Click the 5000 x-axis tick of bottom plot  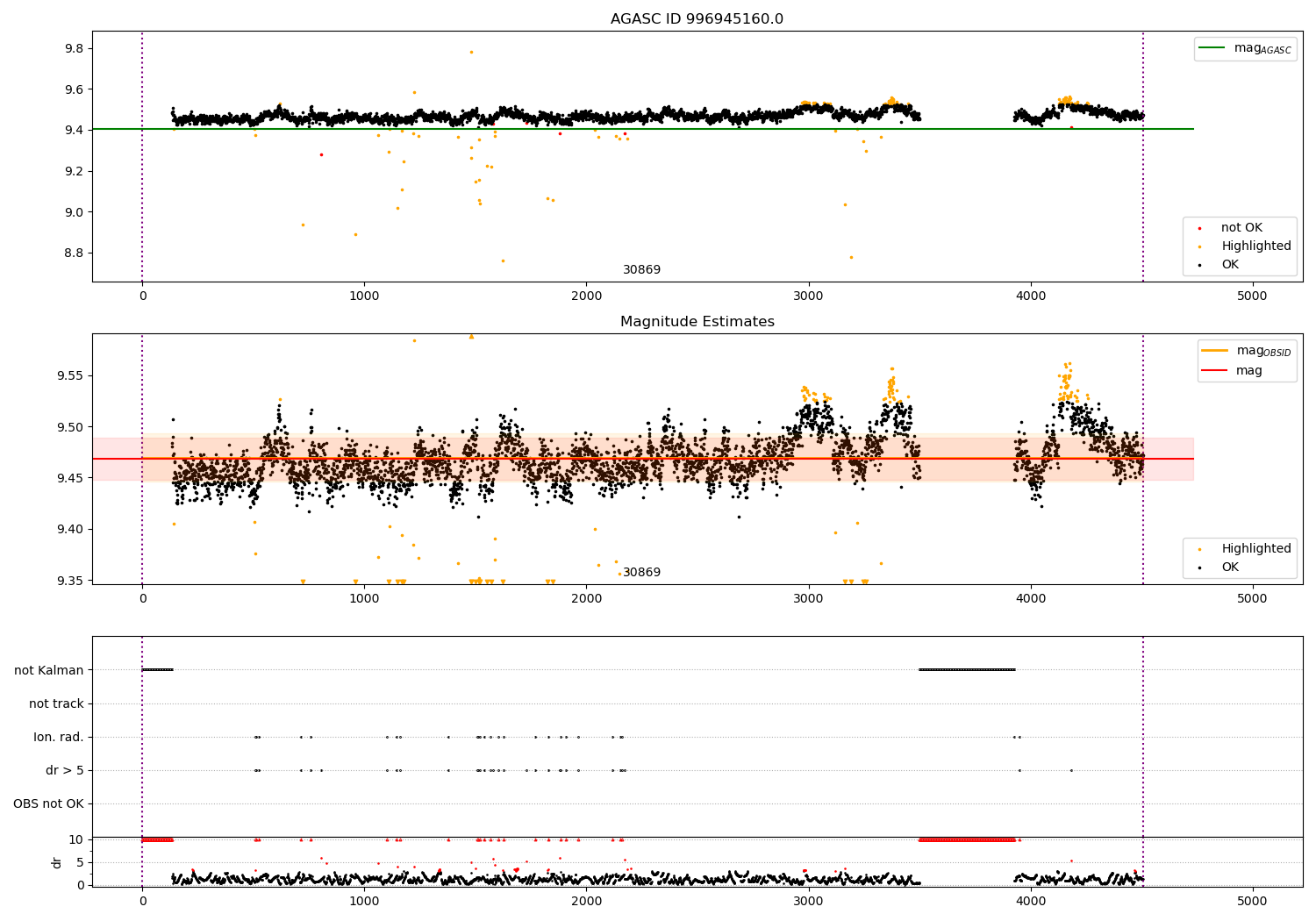[1252, 901]
